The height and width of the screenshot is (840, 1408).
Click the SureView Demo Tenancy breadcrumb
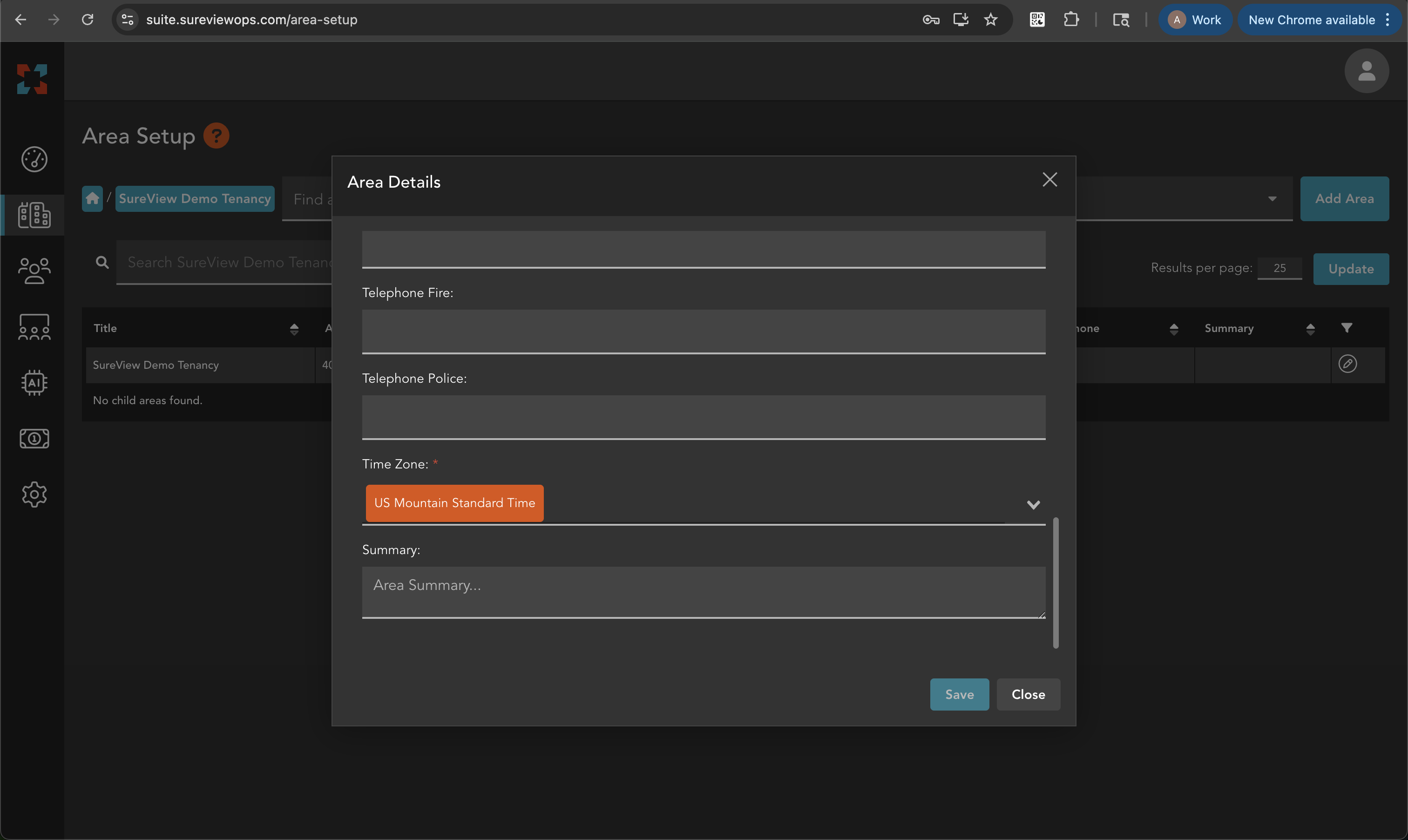pyautogui.click(x=195, y=199)
